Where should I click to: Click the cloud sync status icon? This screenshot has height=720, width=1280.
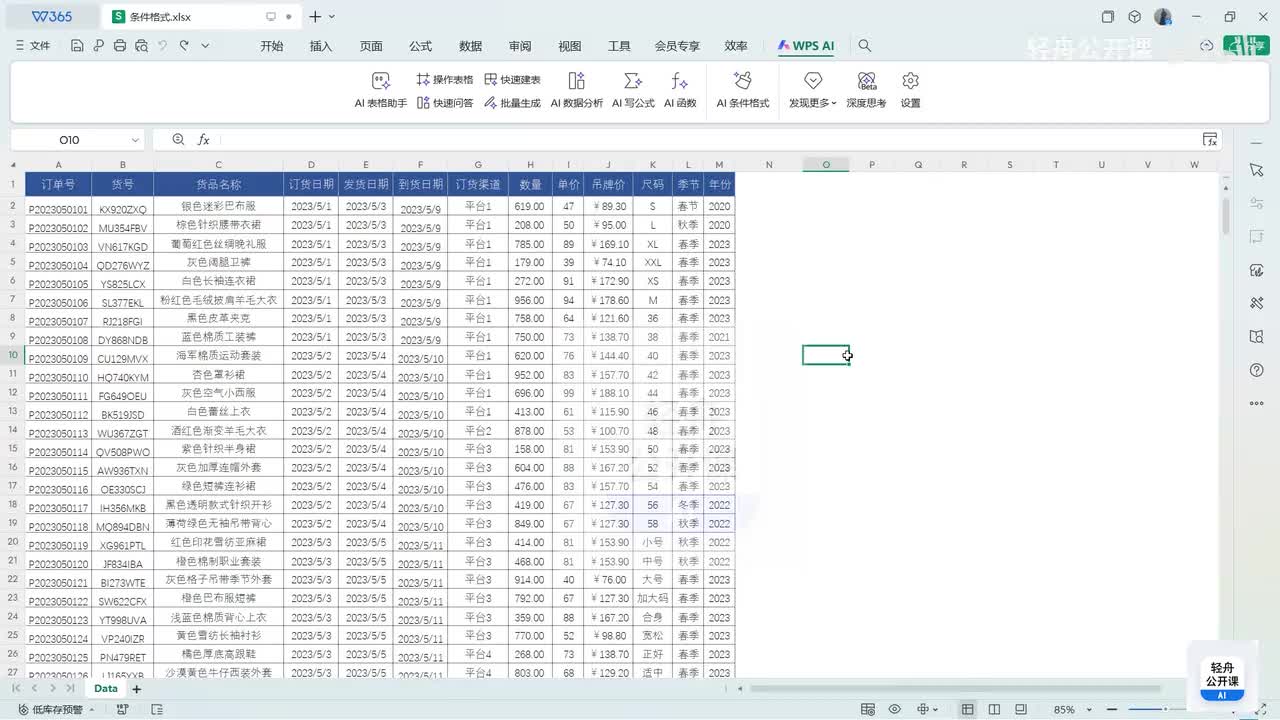(x=1207, y=46)
